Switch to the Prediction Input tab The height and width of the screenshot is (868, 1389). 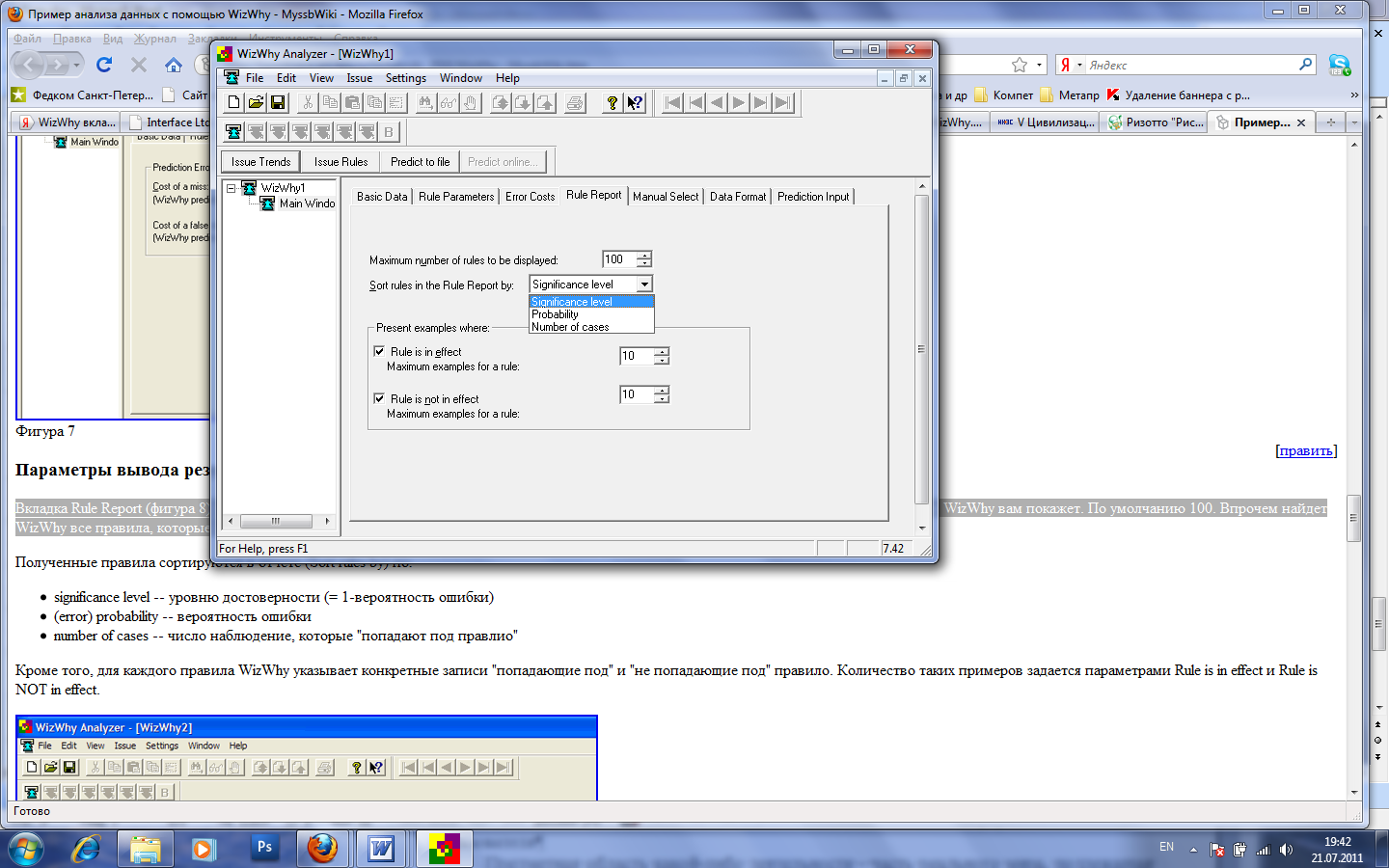813,196
